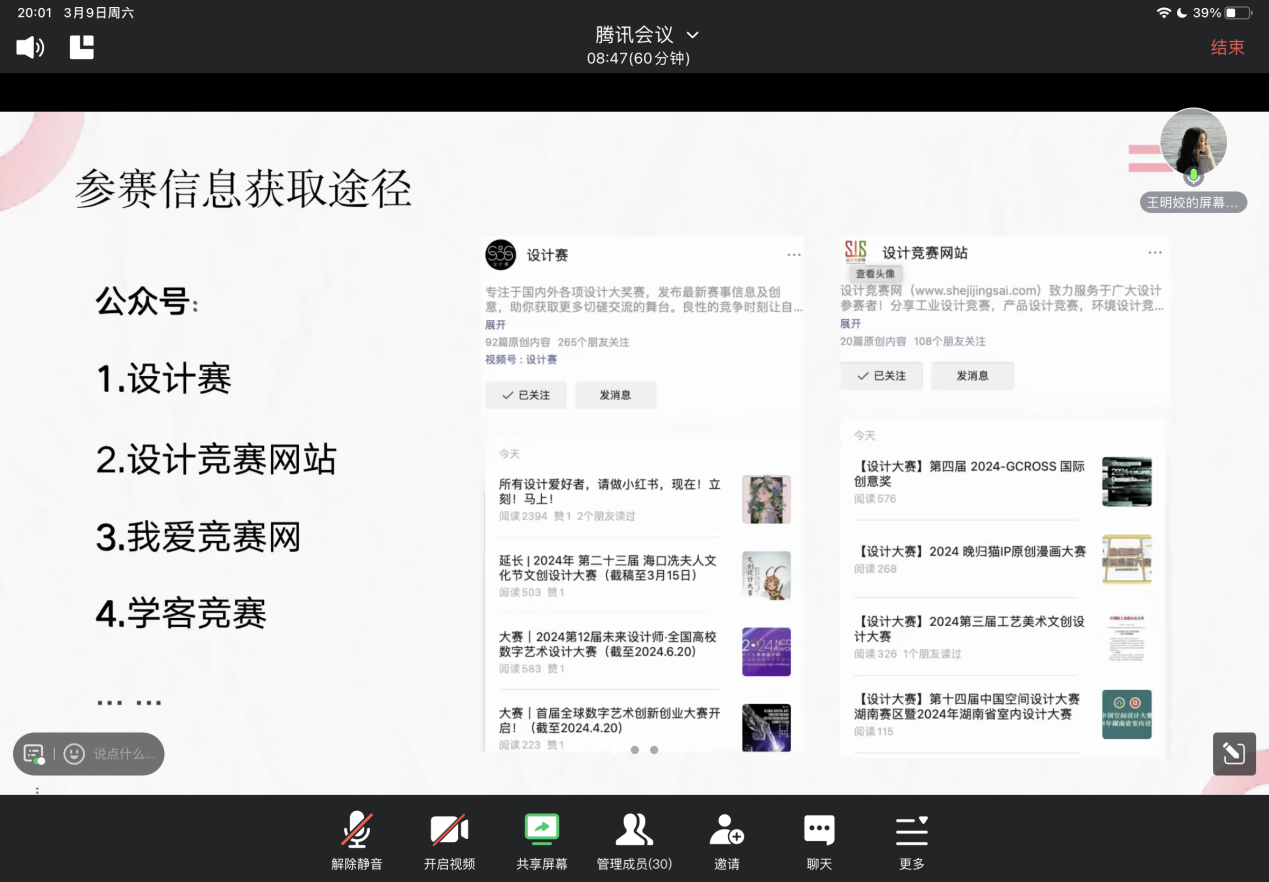Tap the speaker audio icon
Image resolution: width=1269 pixels, height=882 pixels.
coord(30,47)
